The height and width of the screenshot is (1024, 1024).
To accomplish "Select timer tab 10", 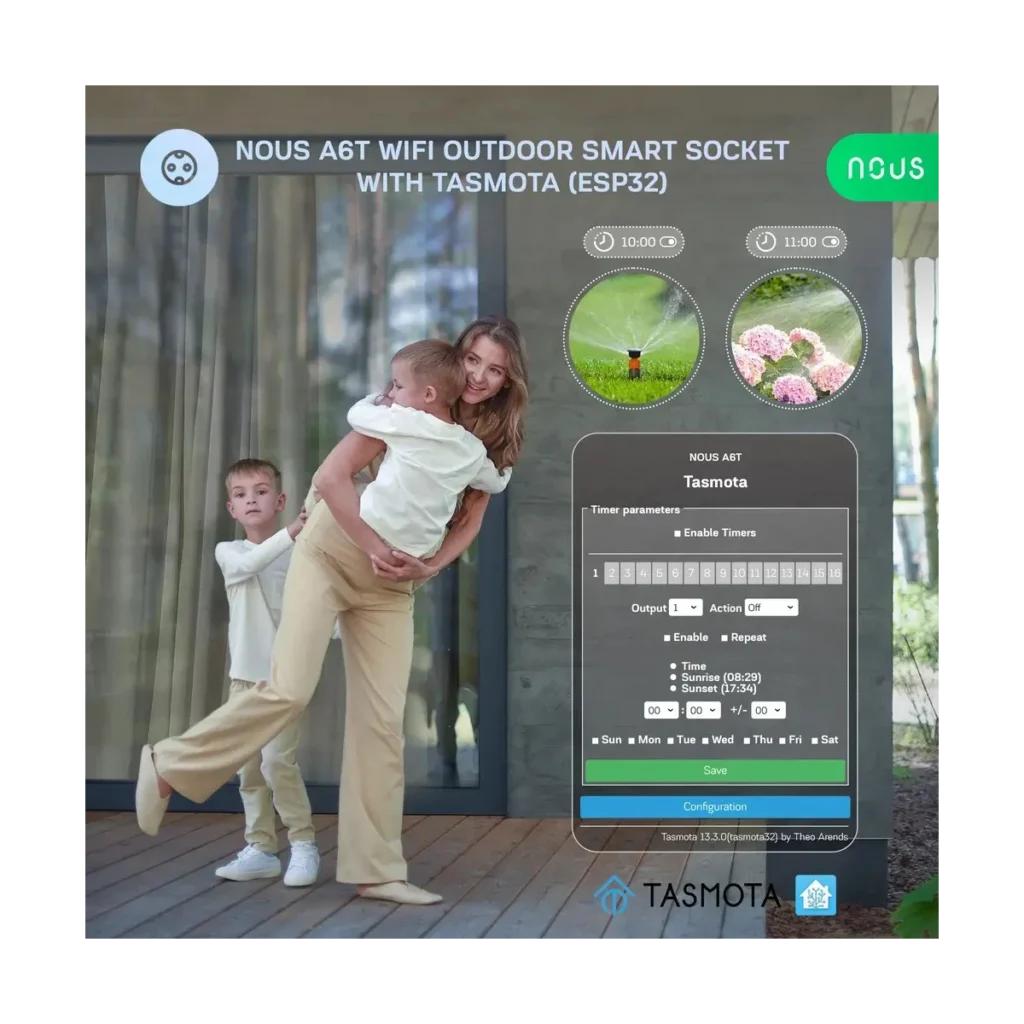I will click(x=739, y=573).
